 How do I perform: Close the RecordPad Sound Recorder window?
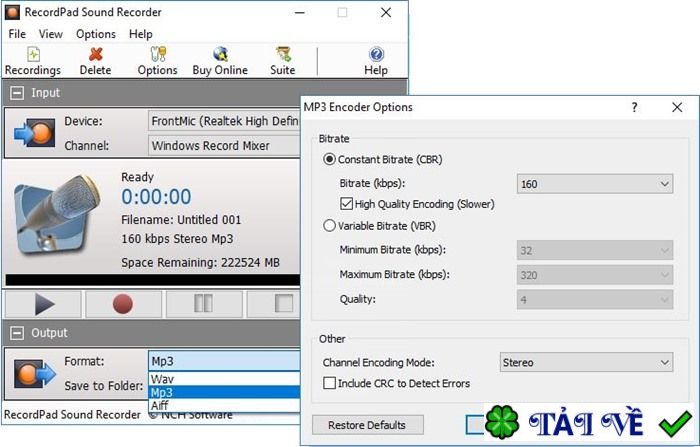[386, 13]
